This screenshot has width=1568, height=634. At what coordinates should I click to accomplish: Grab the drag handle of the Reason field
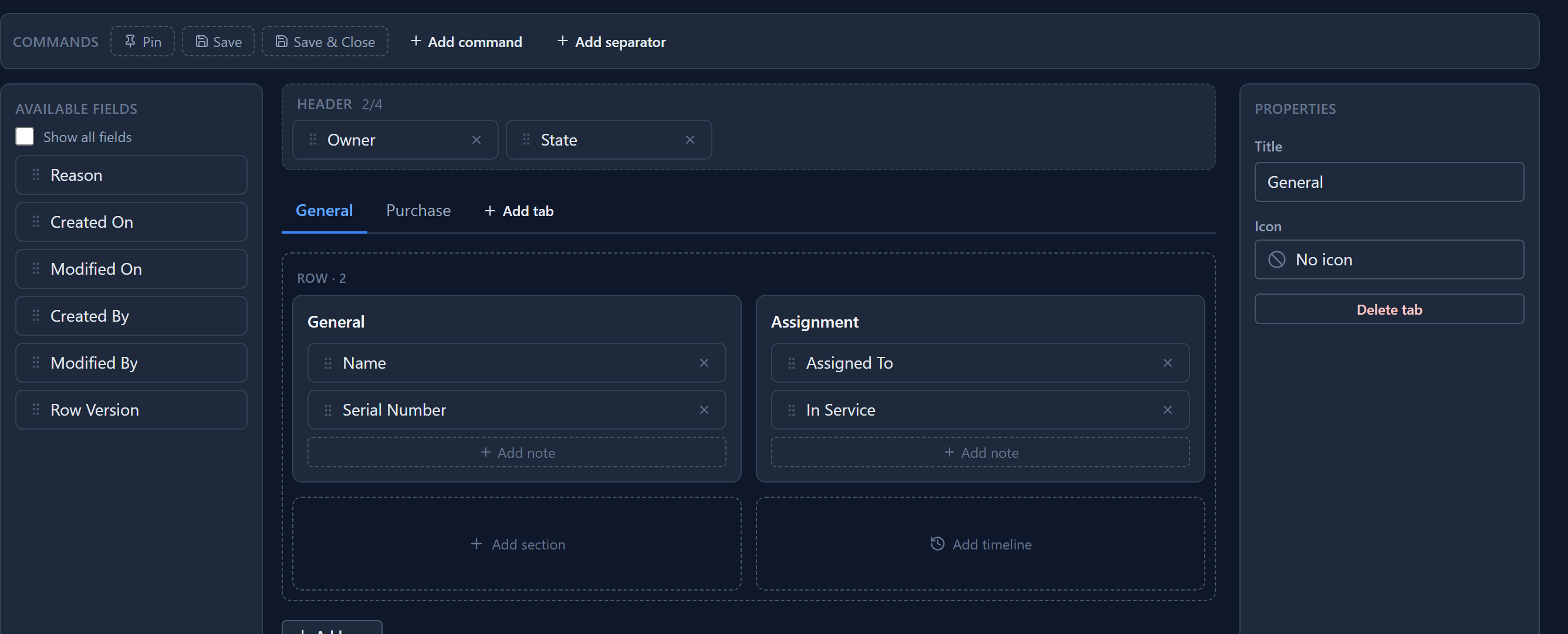point(36,175)
